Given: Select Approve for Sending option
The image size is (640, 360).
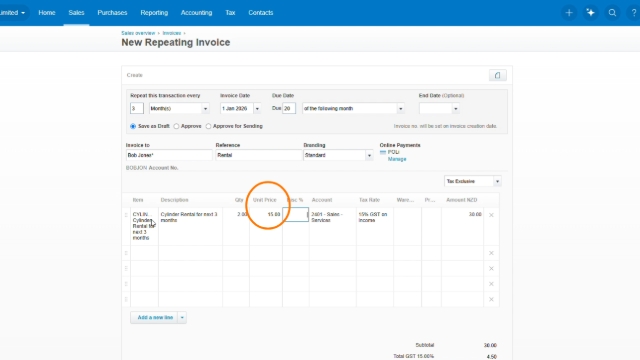Looking at the screenshot, I should [x=209, y=127].
